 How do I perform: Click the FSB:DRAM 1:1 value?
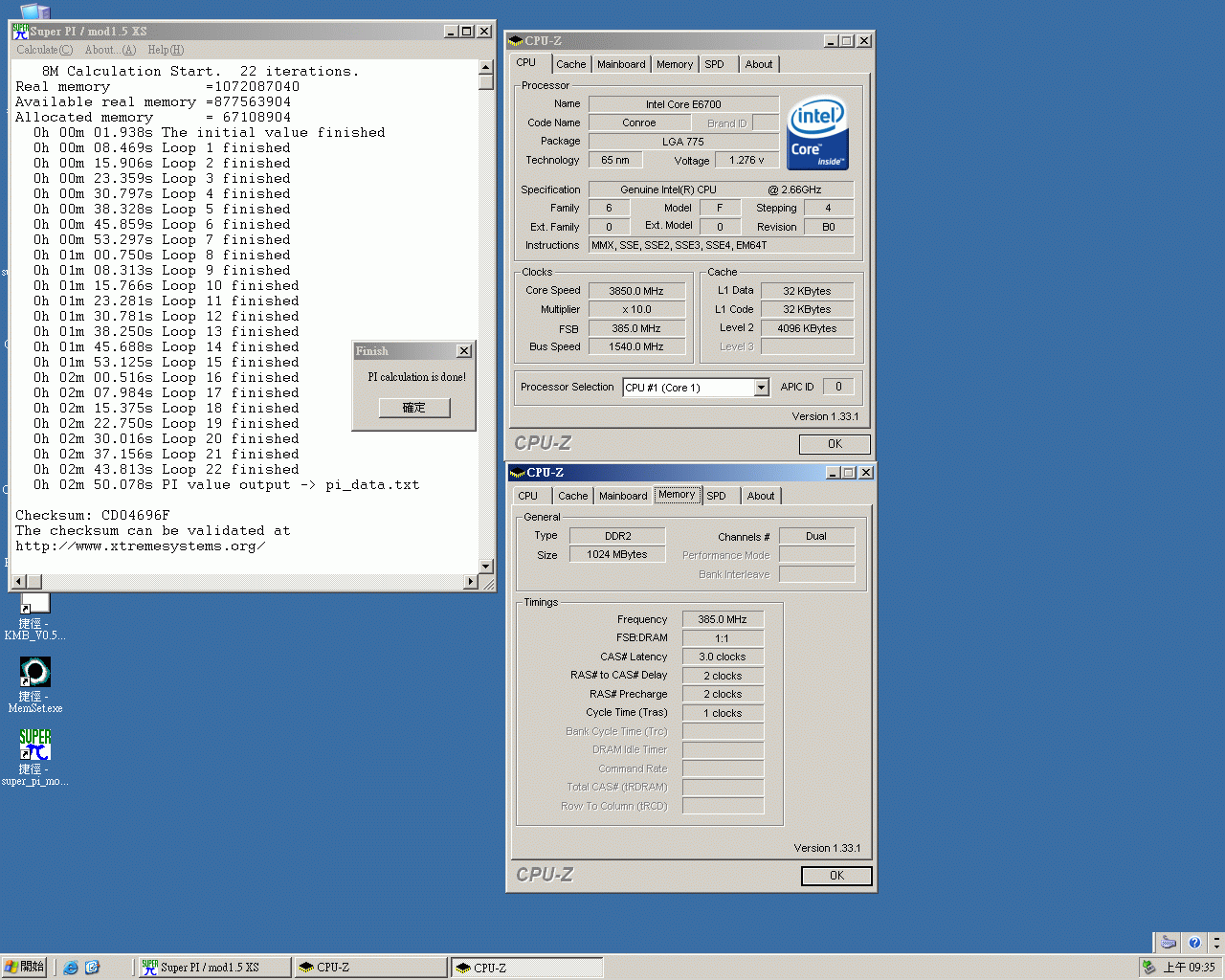click(723, 638)
